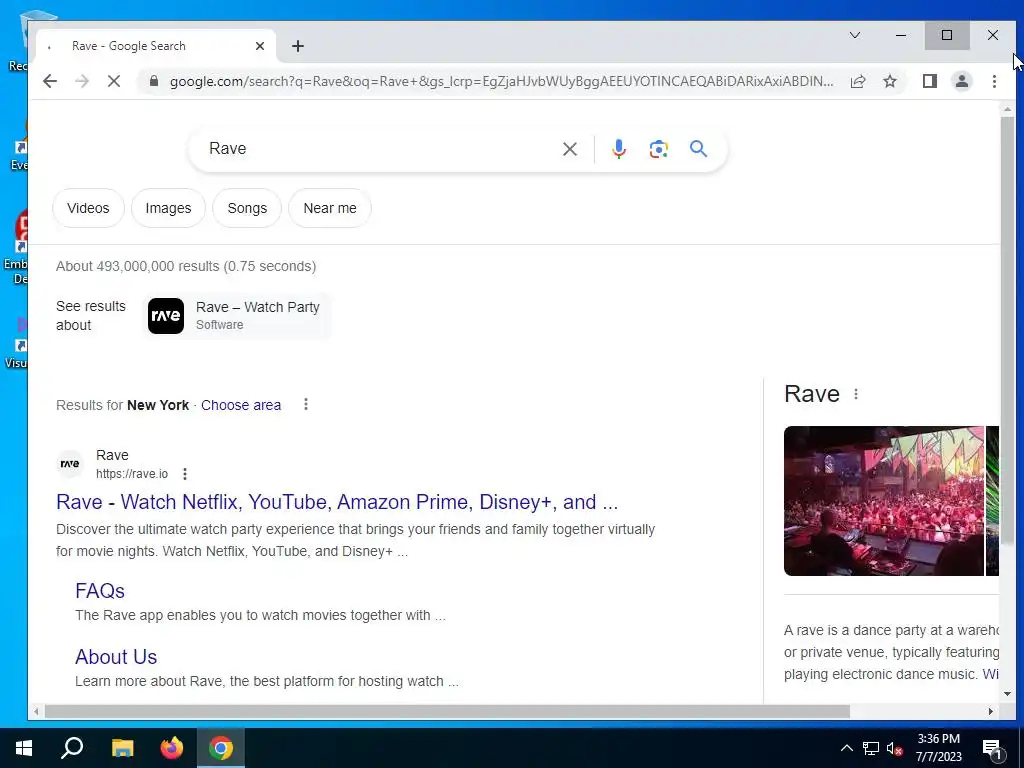
Task: Show hidden system tray icons
Action: pyautogui.click(x=846, y=748)
